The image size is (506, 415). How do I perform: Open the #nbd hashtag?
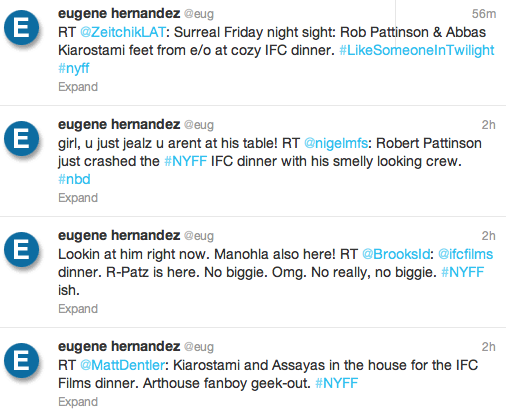pos(74,179)
